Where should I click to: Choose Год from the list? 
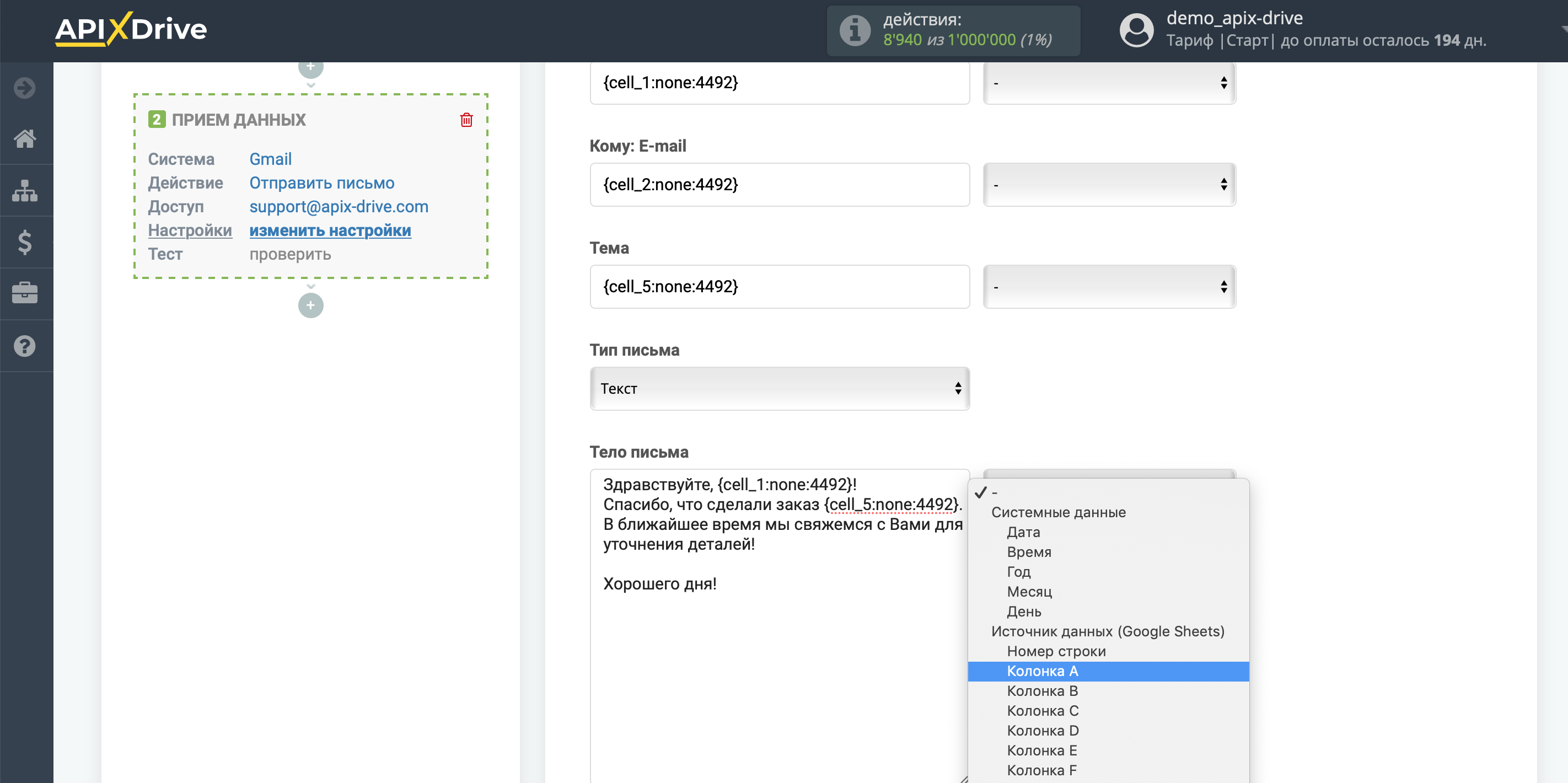[1108, 572]
